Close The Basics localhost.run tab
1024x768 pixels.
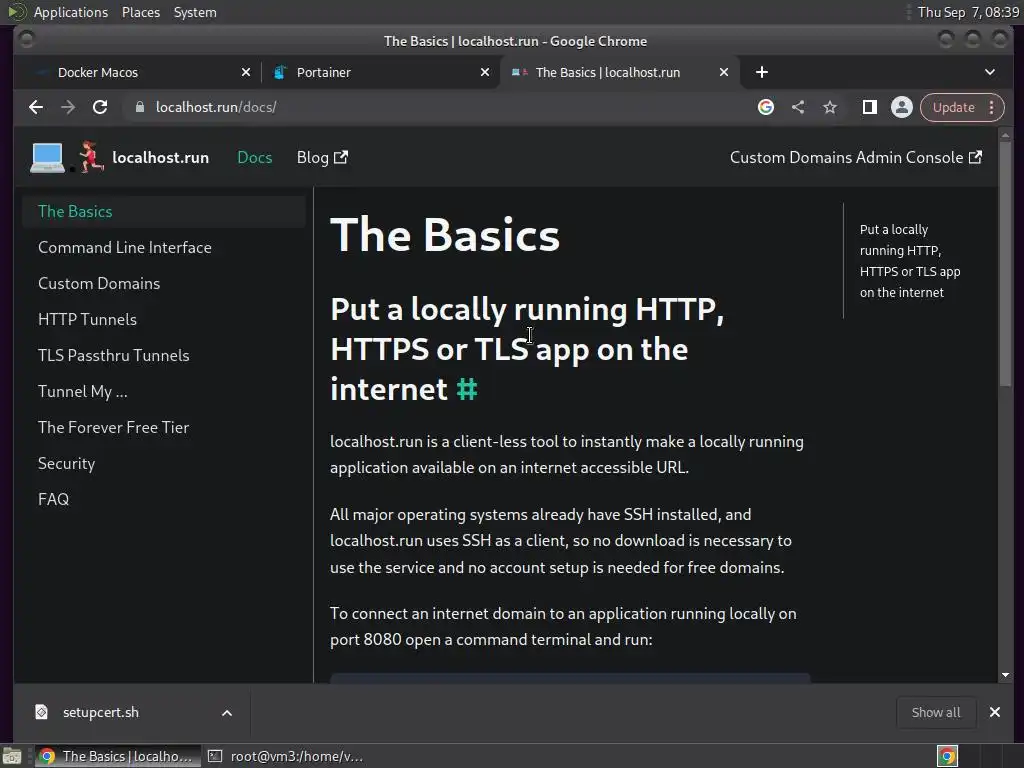724,72
